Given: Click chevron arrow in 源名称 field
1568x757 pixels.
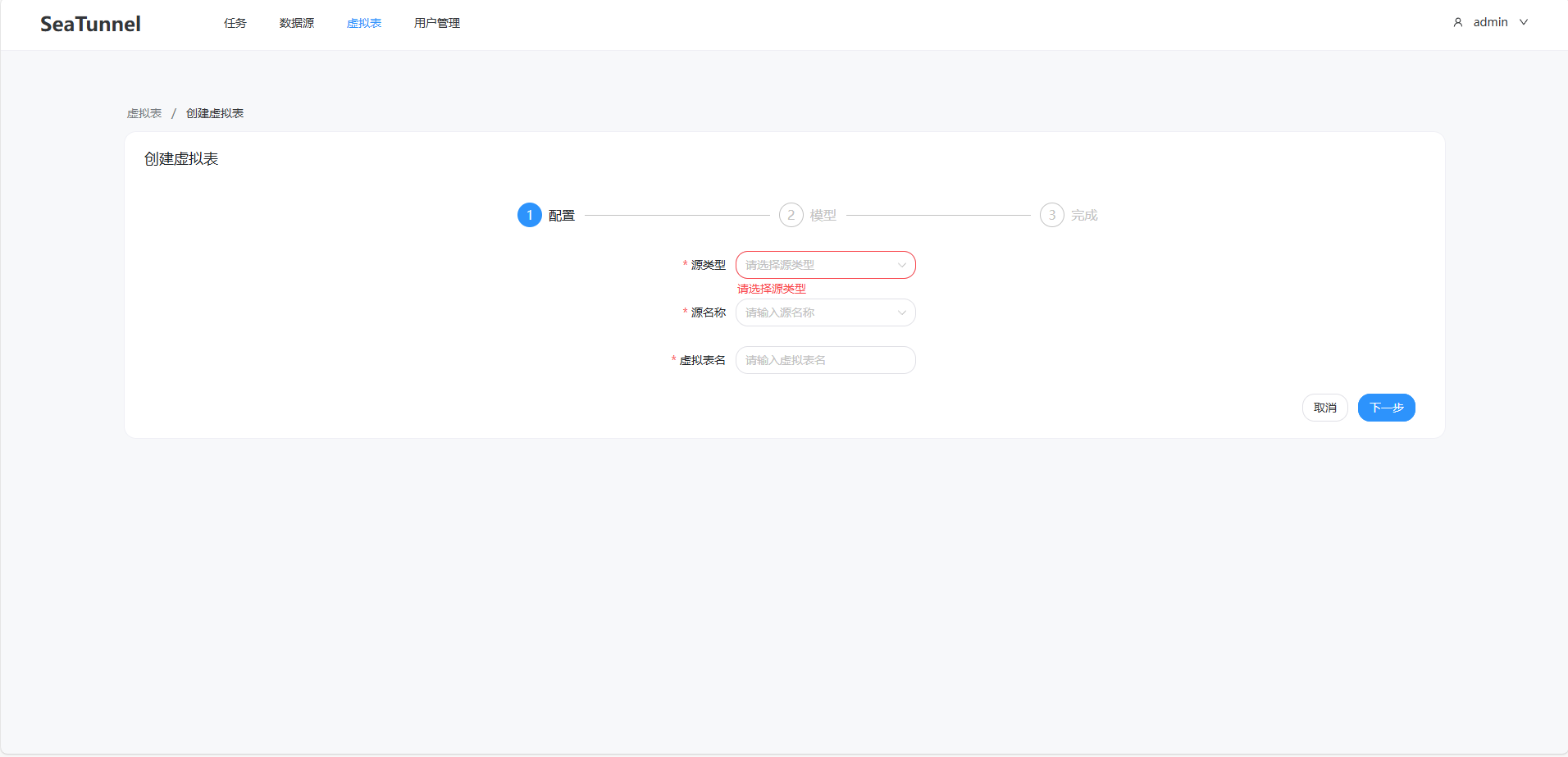Looking at the screenshot, I should coord(902,312).
